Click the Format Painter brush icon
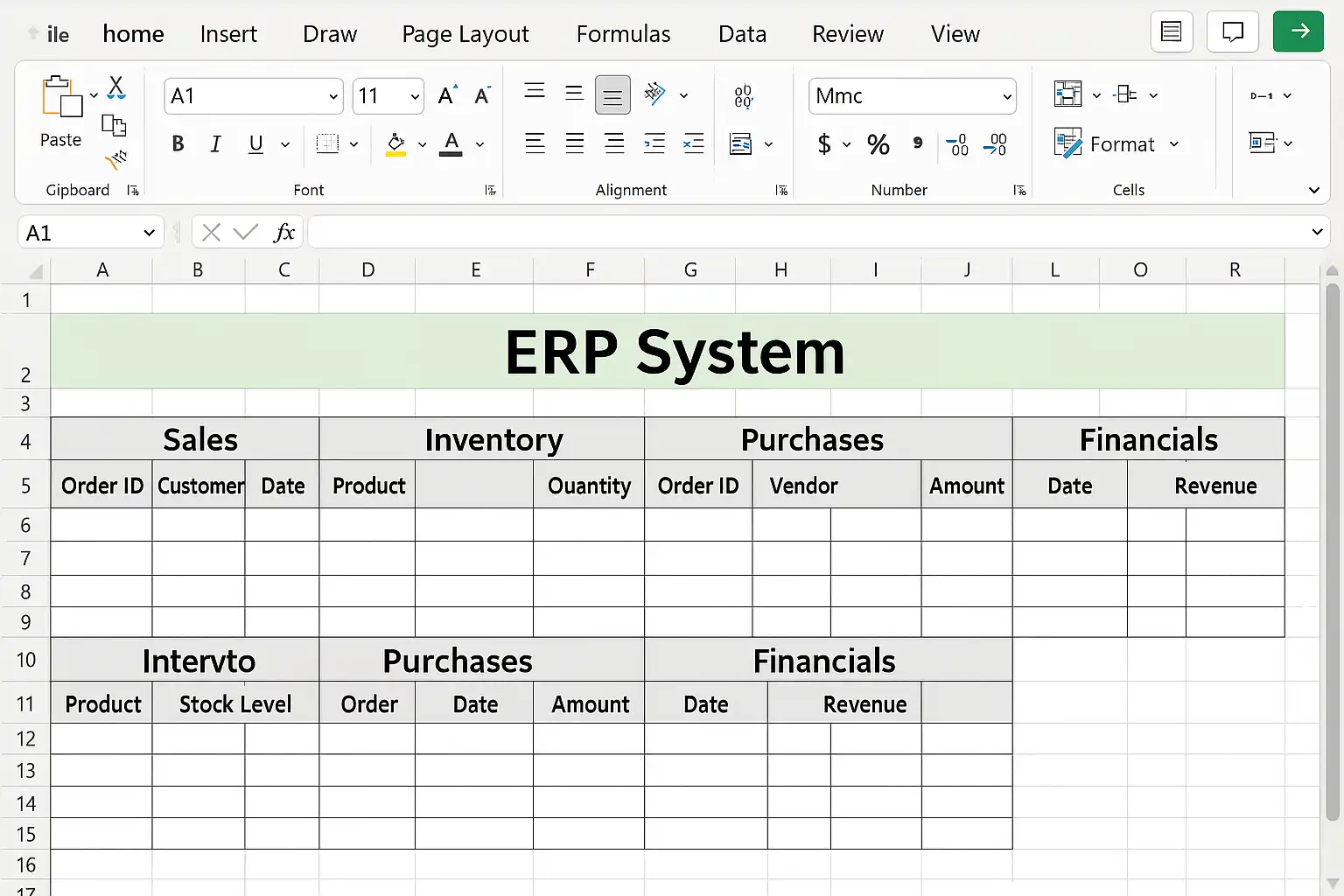 tap(115, 160)
